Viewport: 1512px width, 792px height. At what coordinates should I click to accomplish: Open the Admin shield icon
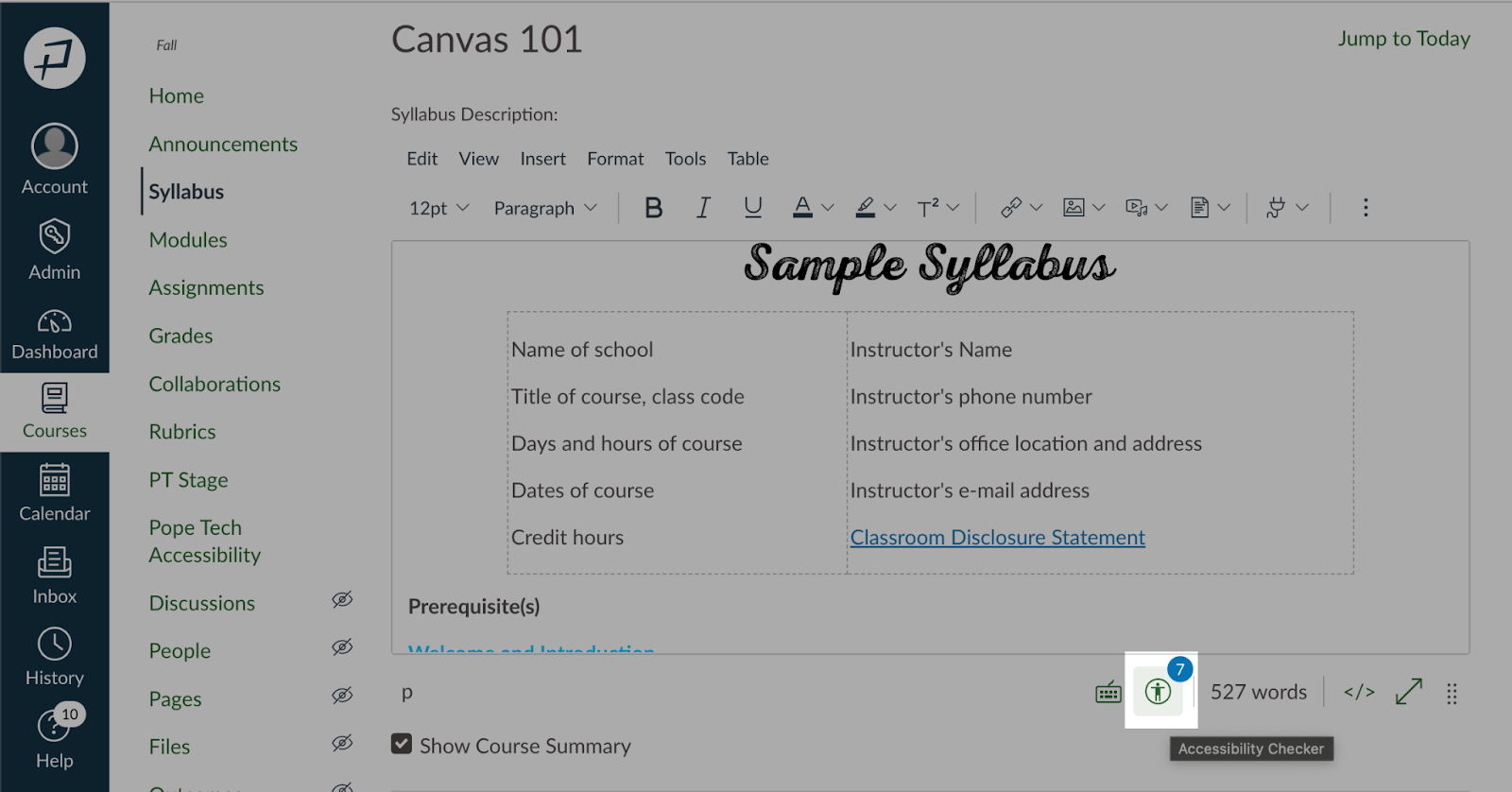(55, 236)
